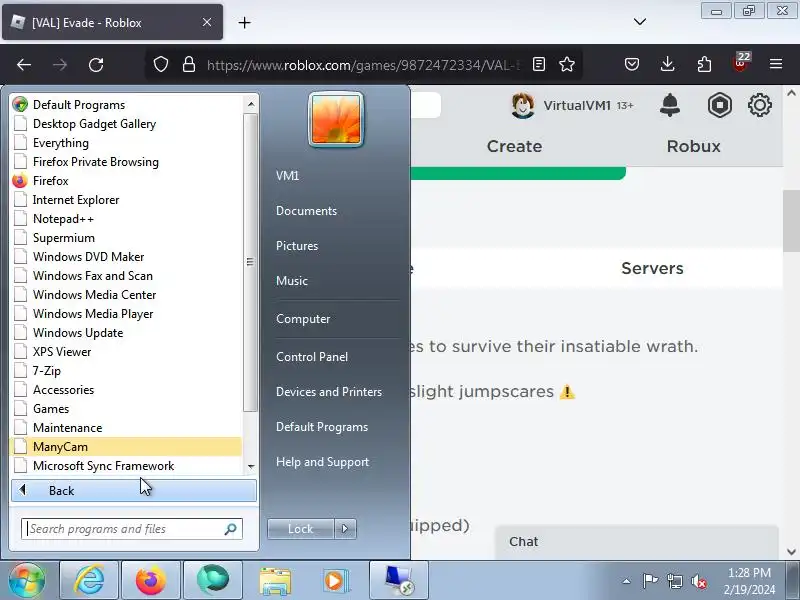Click Search programs and files box

click(x=132, y=529)
